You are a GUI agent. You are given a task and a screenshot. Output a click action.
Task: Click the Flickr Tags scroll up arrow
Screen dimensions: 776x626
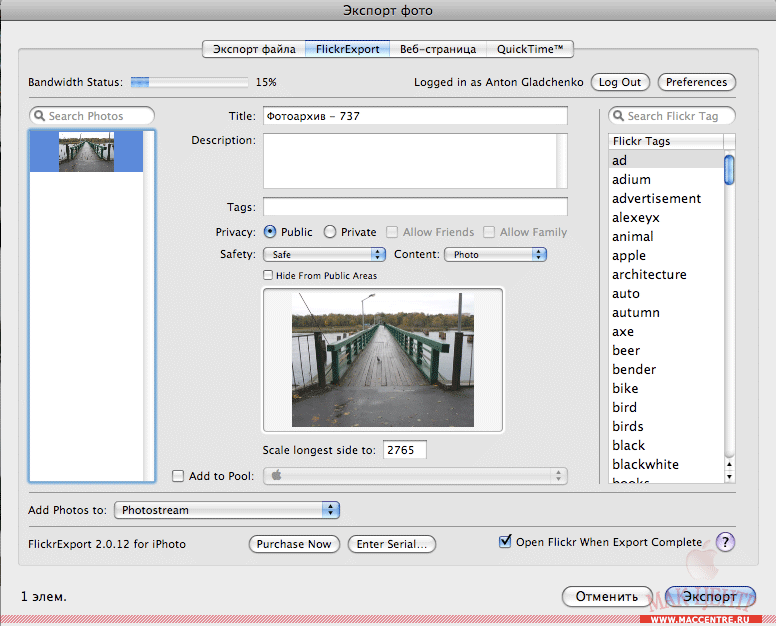(729, 464)
